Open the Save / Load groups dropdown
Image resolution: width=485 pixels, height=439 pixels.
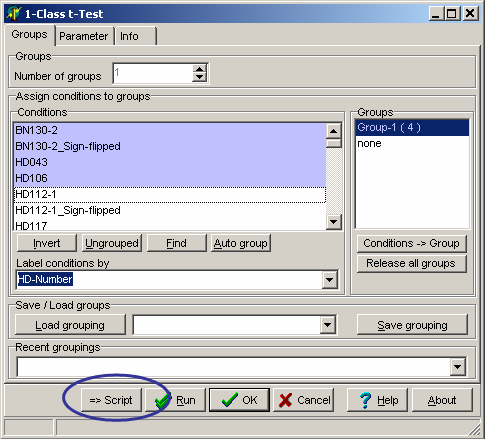[x=327, y=325]
